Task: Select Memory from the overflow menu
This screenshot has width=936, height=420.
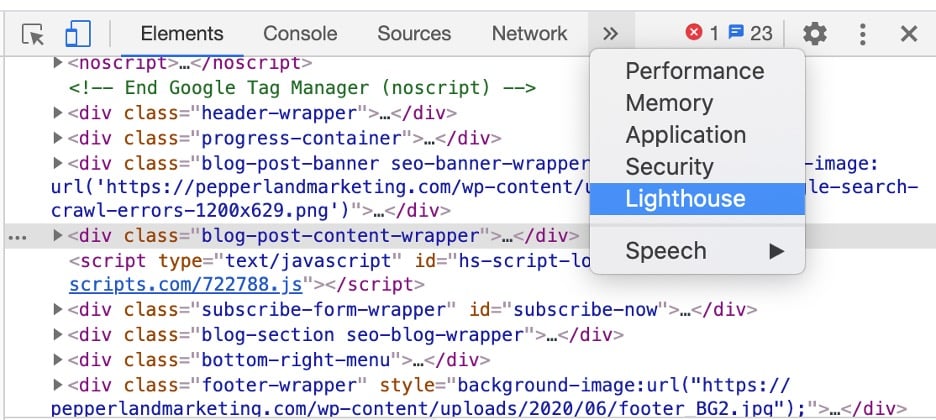Action: pyautogui.click(x=697, y=103)
